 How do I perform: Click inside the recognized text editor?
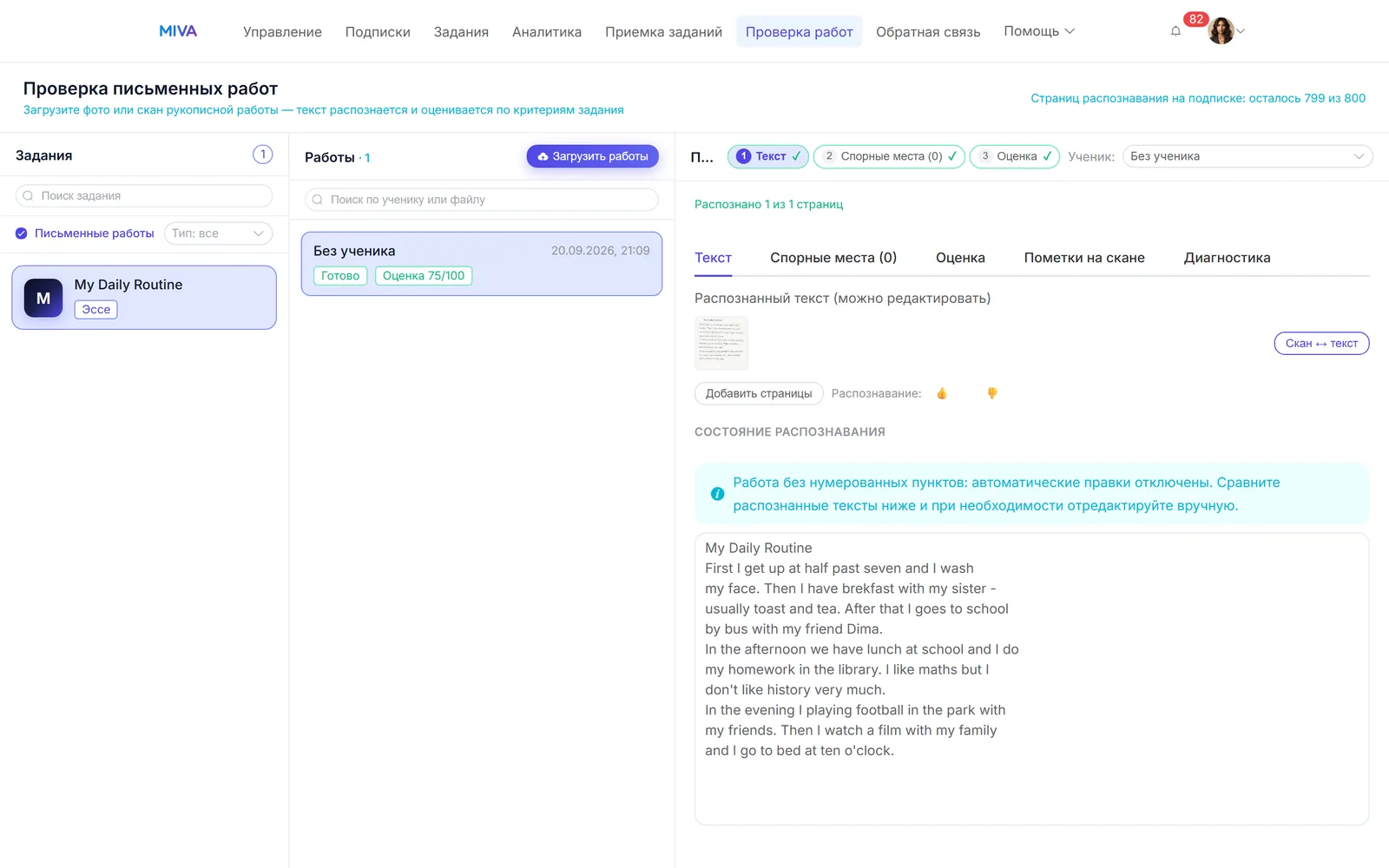coord(1031,679)
